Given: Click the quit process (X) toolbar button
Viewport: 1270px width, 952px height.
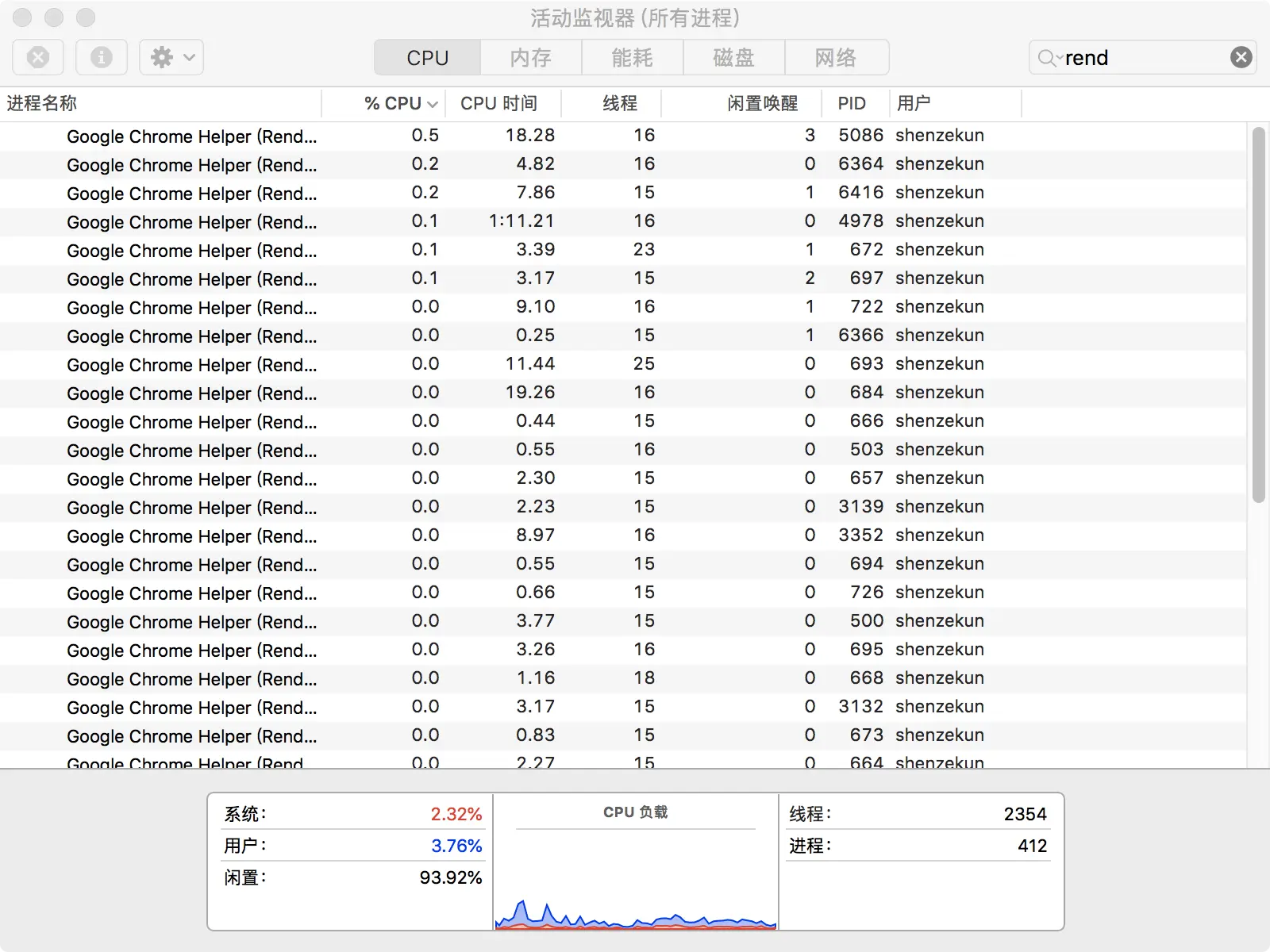Looking at the screenshot, I should tap(38, 57).
